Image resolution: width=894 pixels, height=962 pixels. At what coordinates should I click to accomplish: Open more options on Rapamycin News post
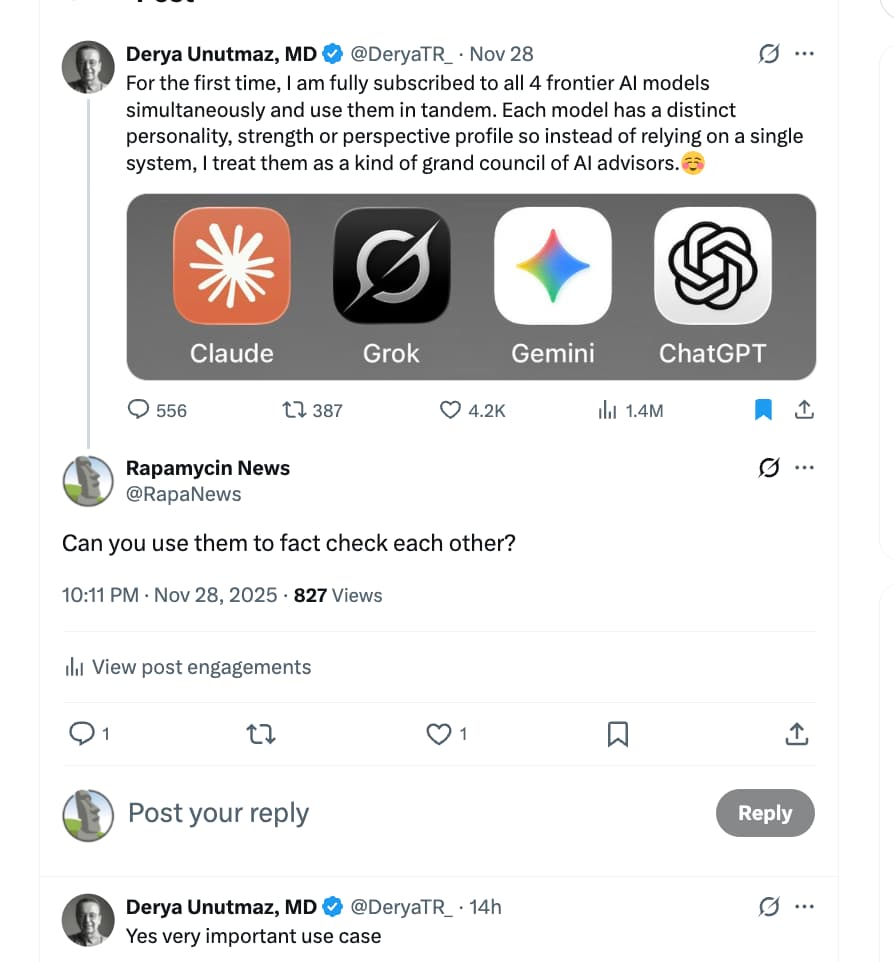(x=804, y=467)
